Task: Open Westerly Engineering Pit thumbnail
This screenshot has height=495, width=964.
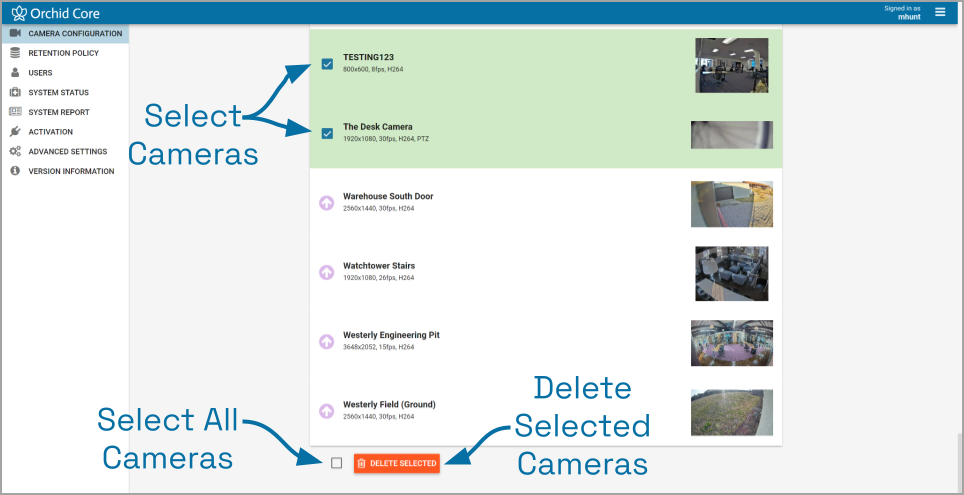Action: 732,343
